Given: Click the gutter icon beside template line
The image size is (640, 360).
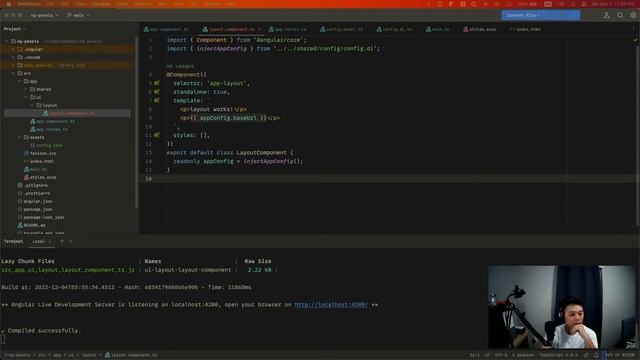Looking at the screenshot, I should click(157, 100).
